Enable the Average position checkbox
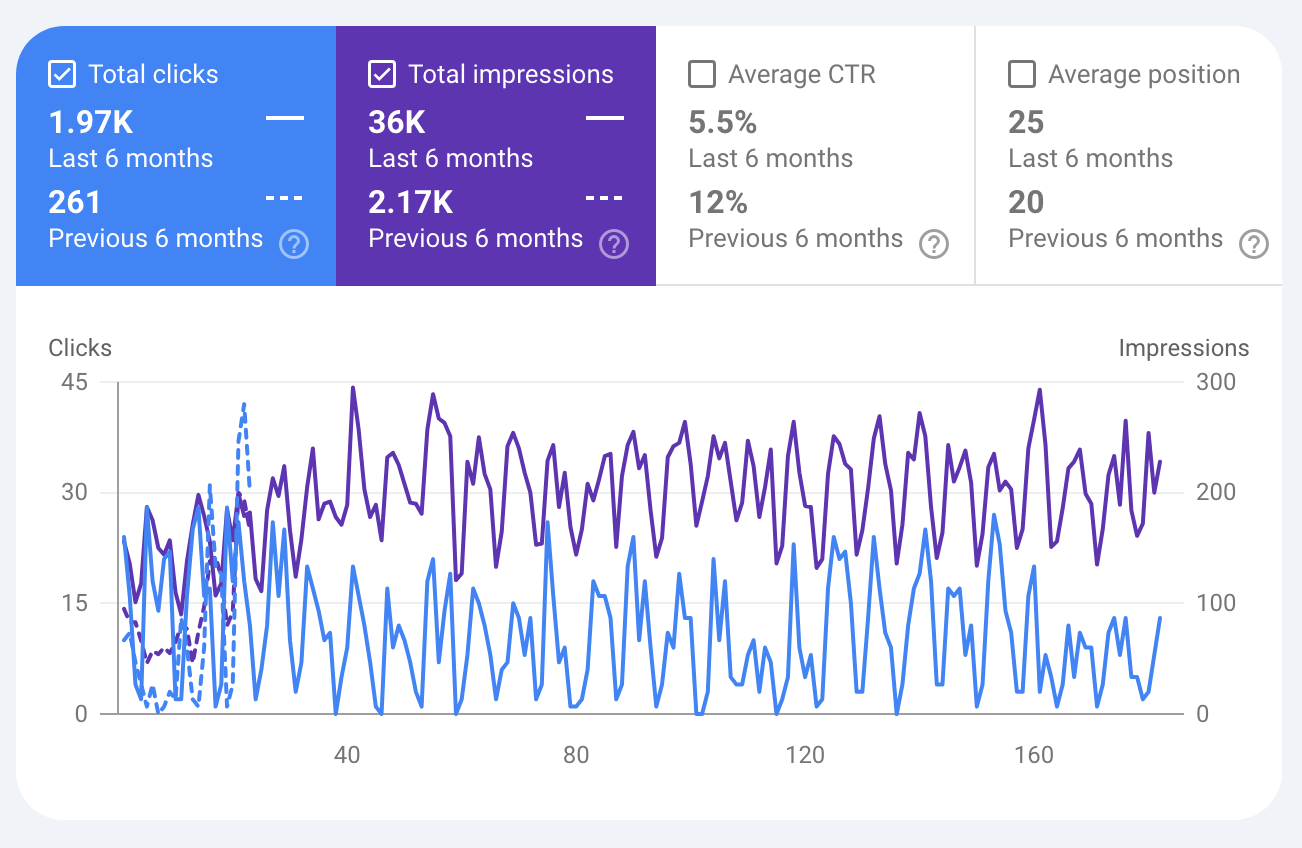1302x848 pixels. coord(1021,74)
